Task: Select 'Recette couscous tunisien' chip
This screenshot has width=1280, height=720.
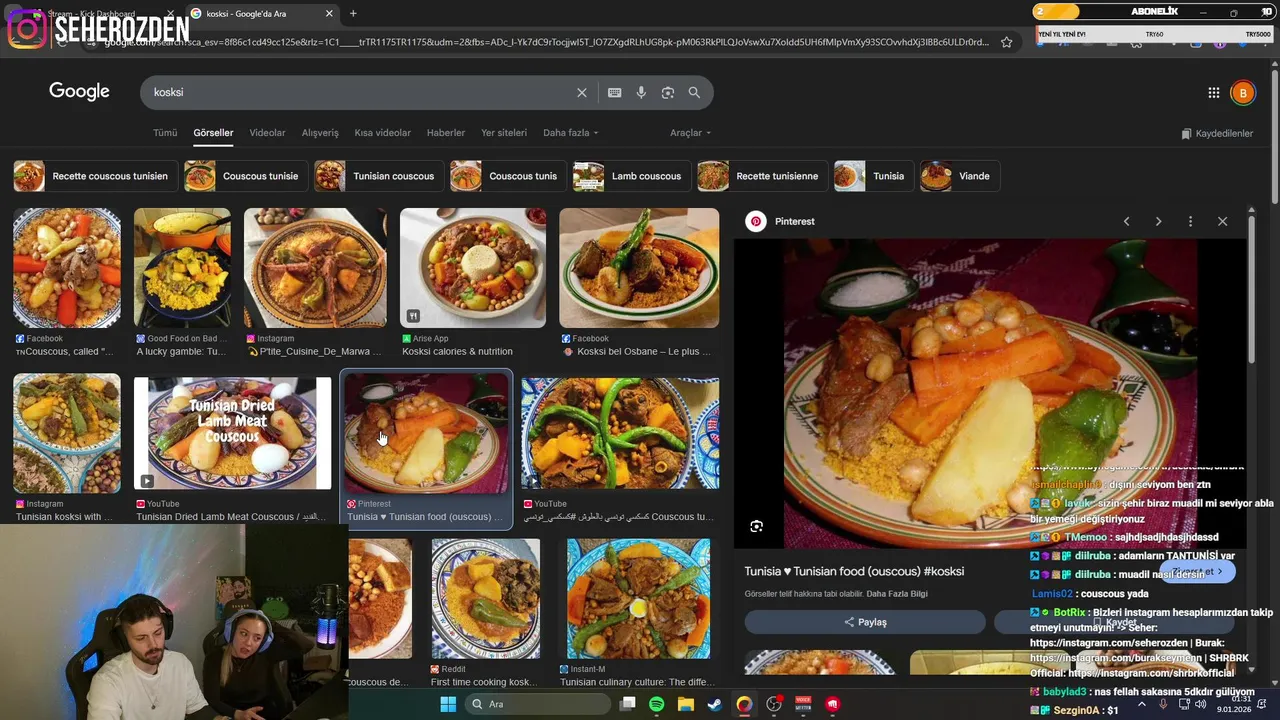Action: tap(96, 176)
